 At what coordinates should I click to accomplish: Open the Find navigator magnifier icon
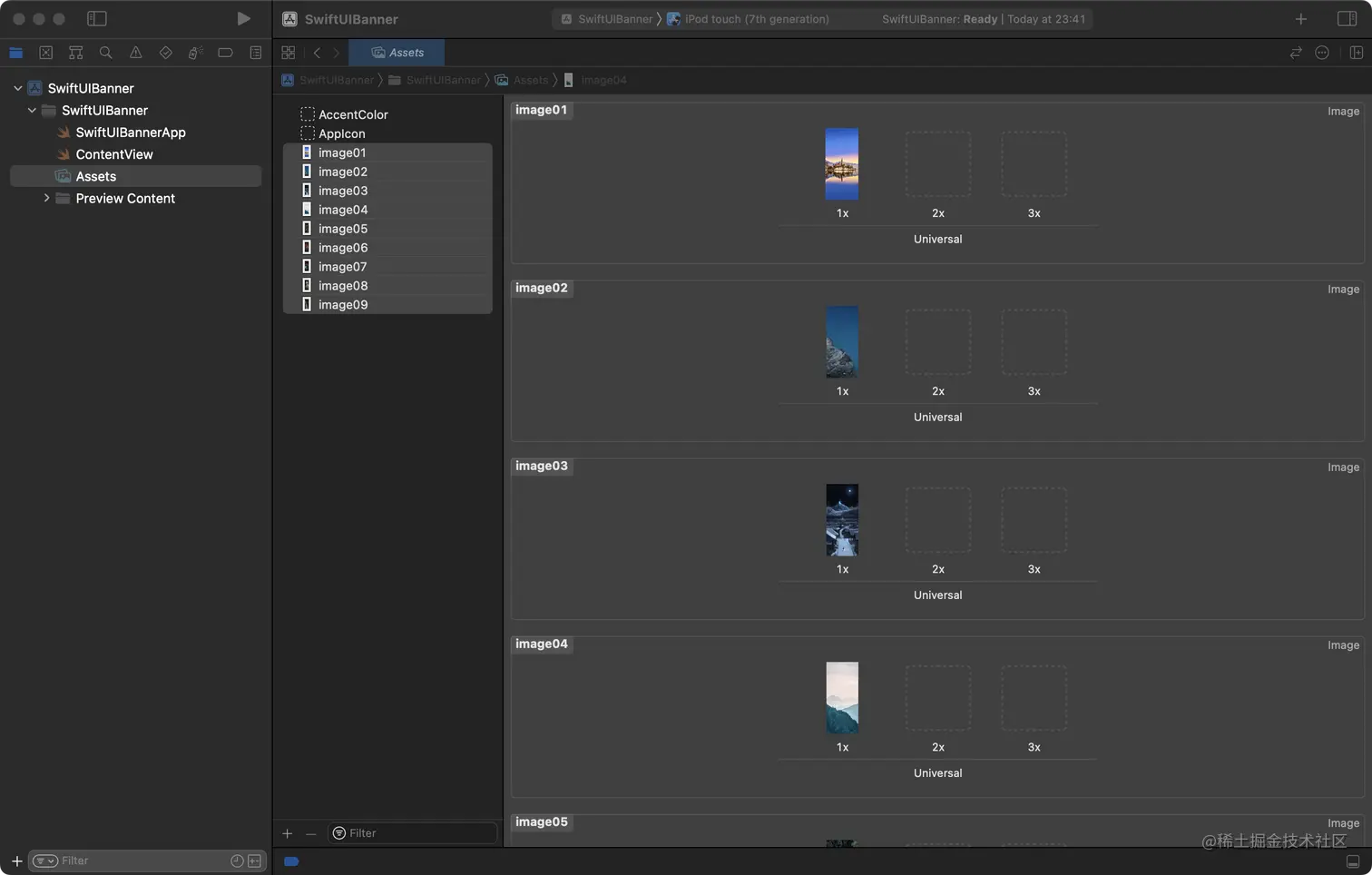(106, 53)
